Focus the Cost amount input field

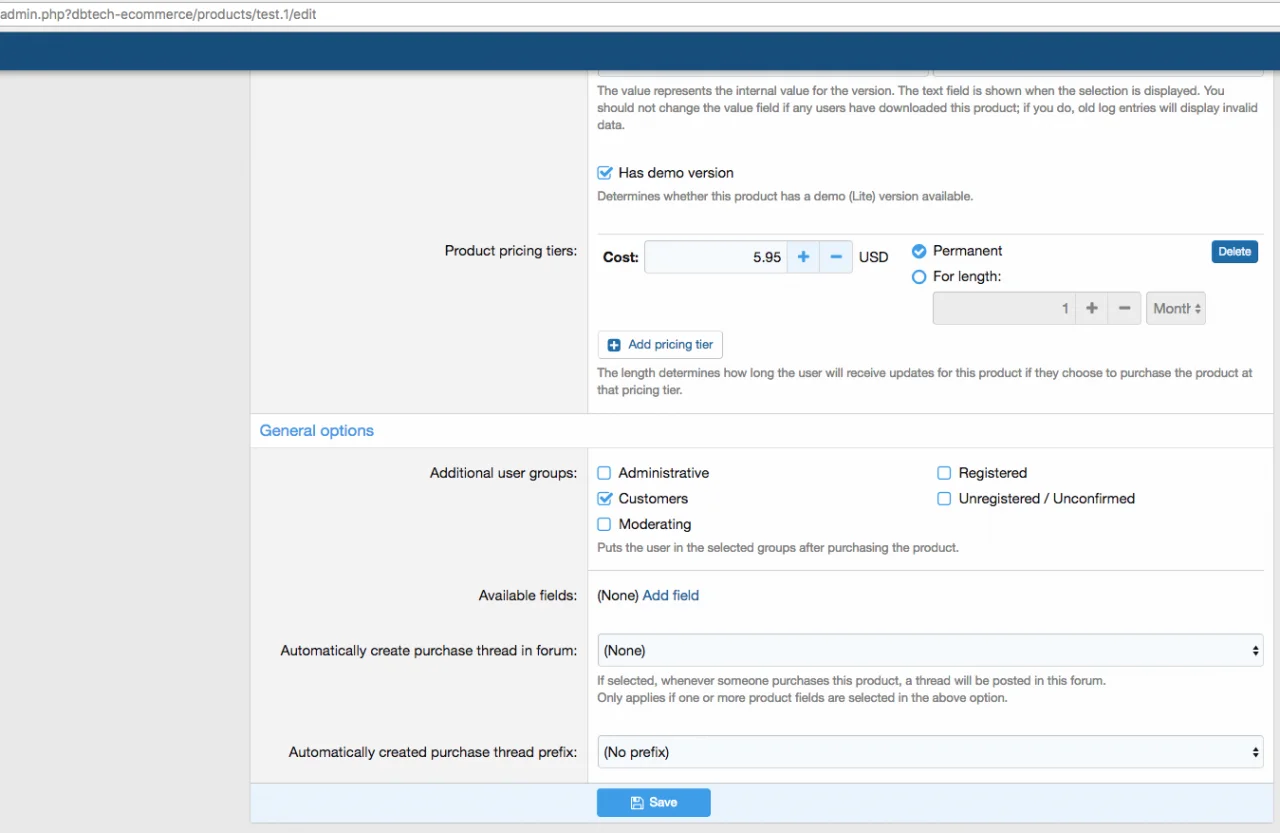tap(715, 257)
